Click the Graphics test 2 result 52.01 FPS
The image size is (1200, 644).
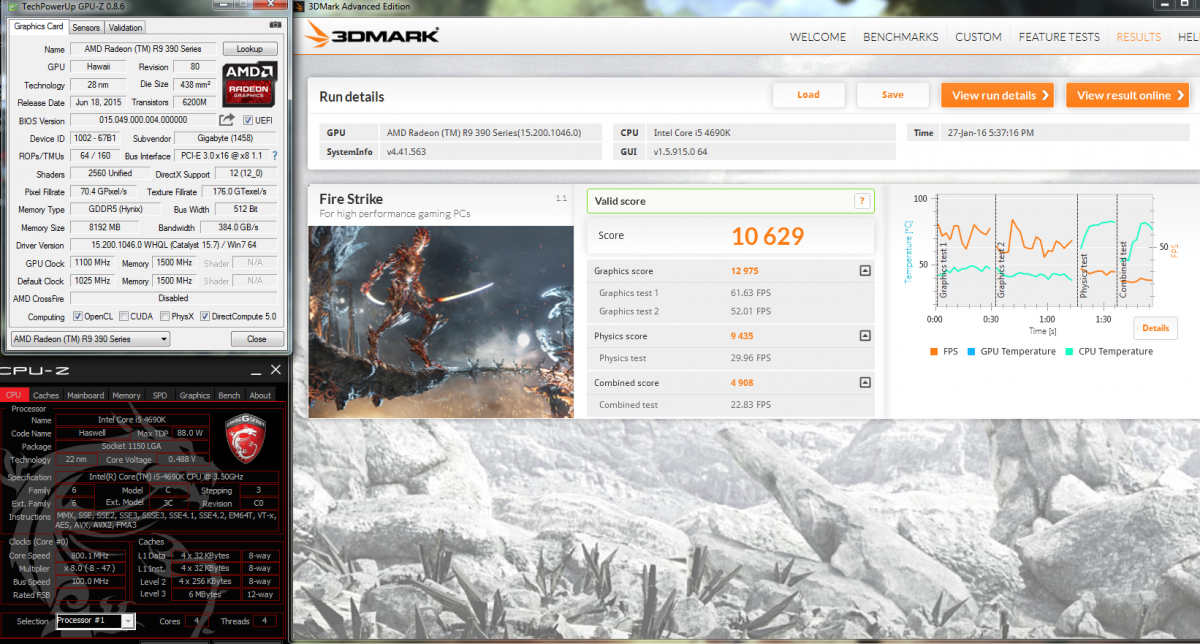click(x=751, y=312)
